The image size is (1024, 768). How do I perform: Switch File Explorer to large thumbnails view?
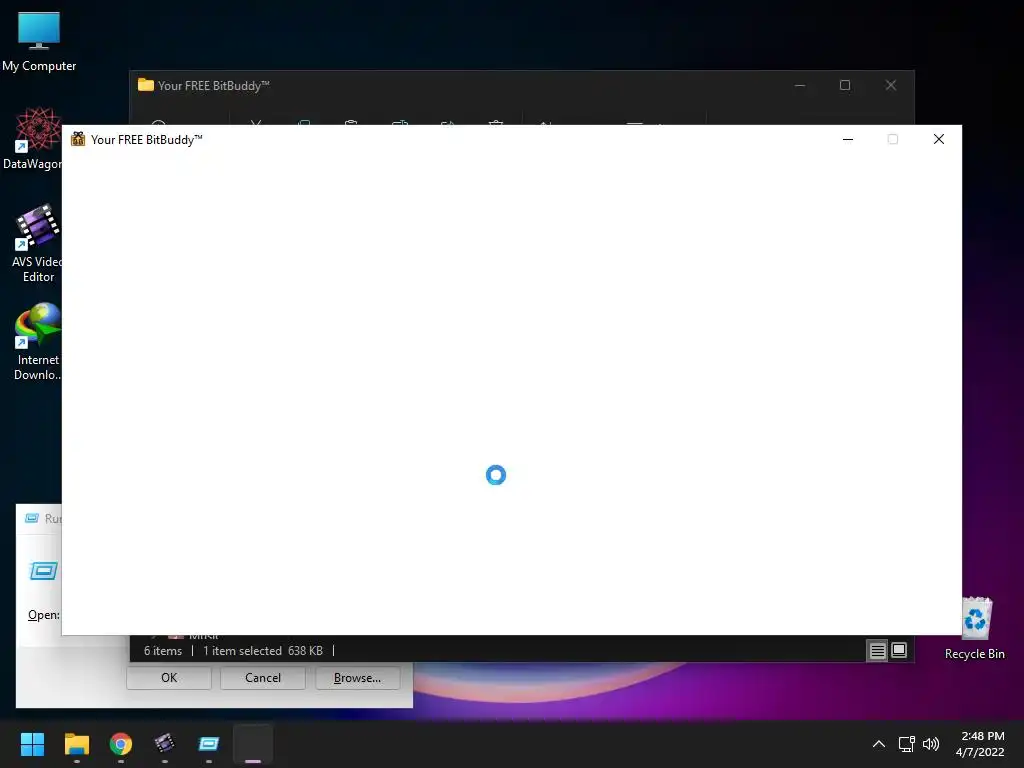[x=899, y=650]
